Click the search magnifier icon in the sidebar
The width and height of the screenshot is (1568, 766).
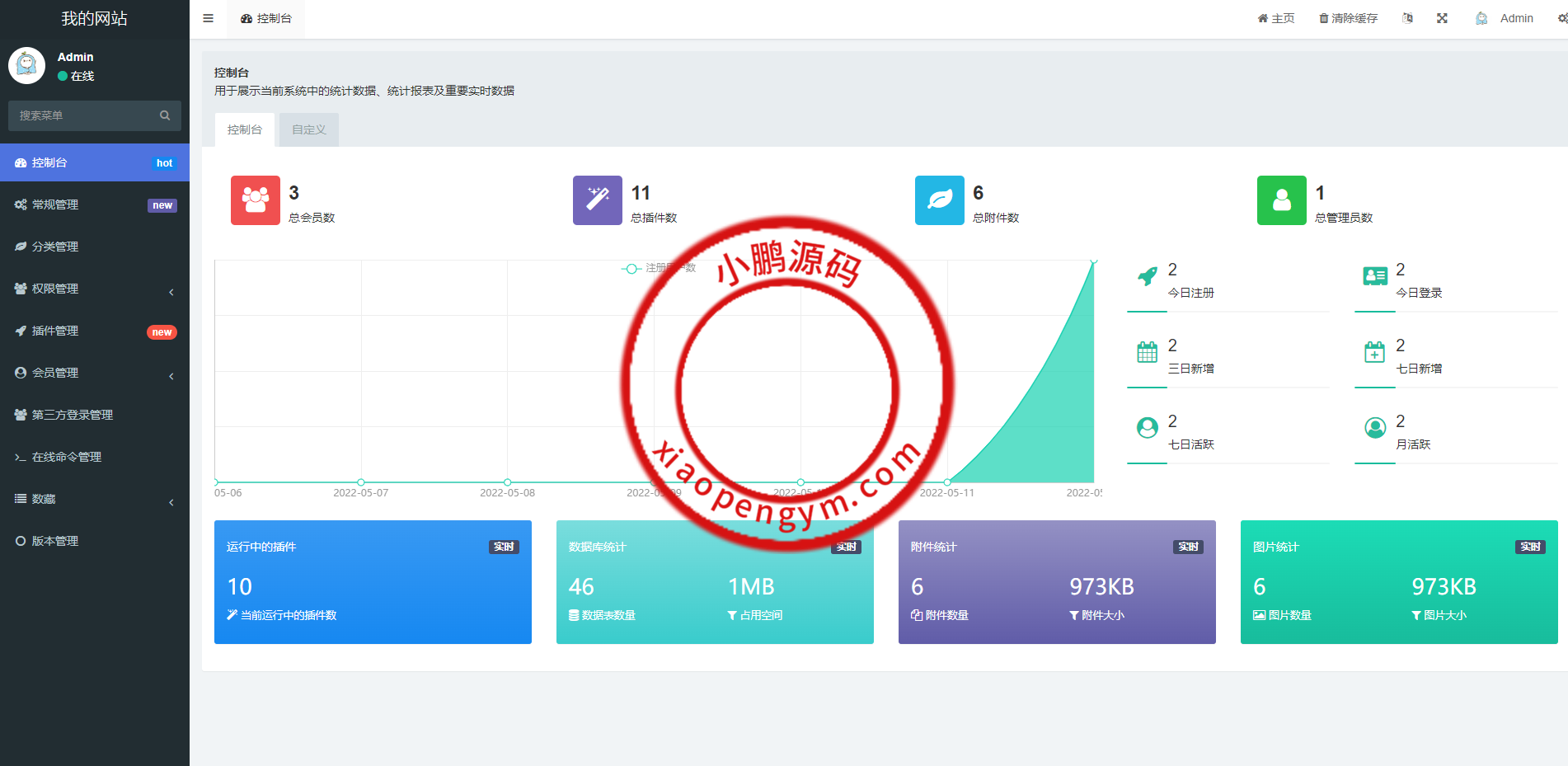coord(165,115)
